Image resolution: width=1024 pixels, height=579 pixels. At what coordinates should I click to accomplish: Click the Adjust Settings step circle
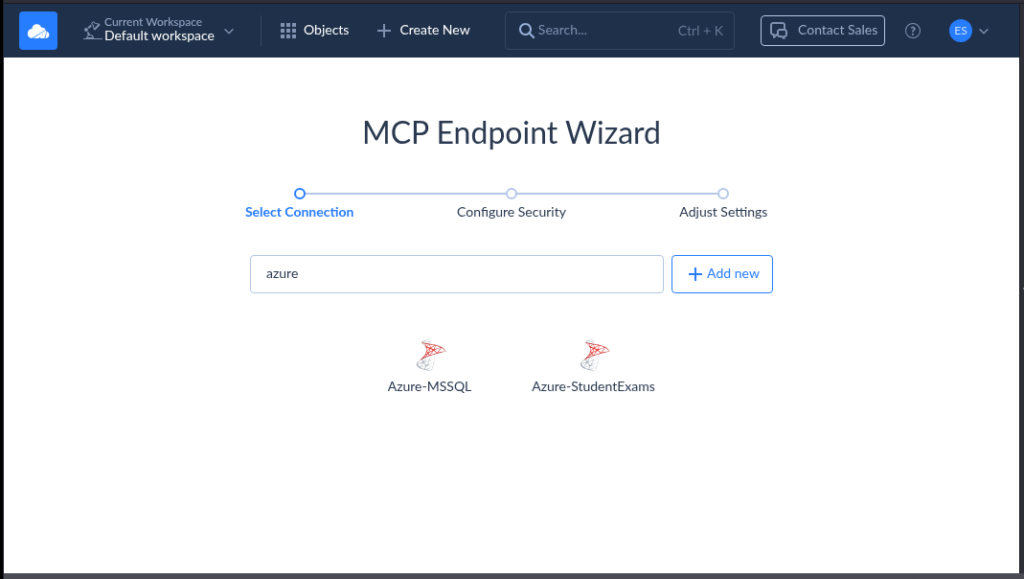[723, 194]
